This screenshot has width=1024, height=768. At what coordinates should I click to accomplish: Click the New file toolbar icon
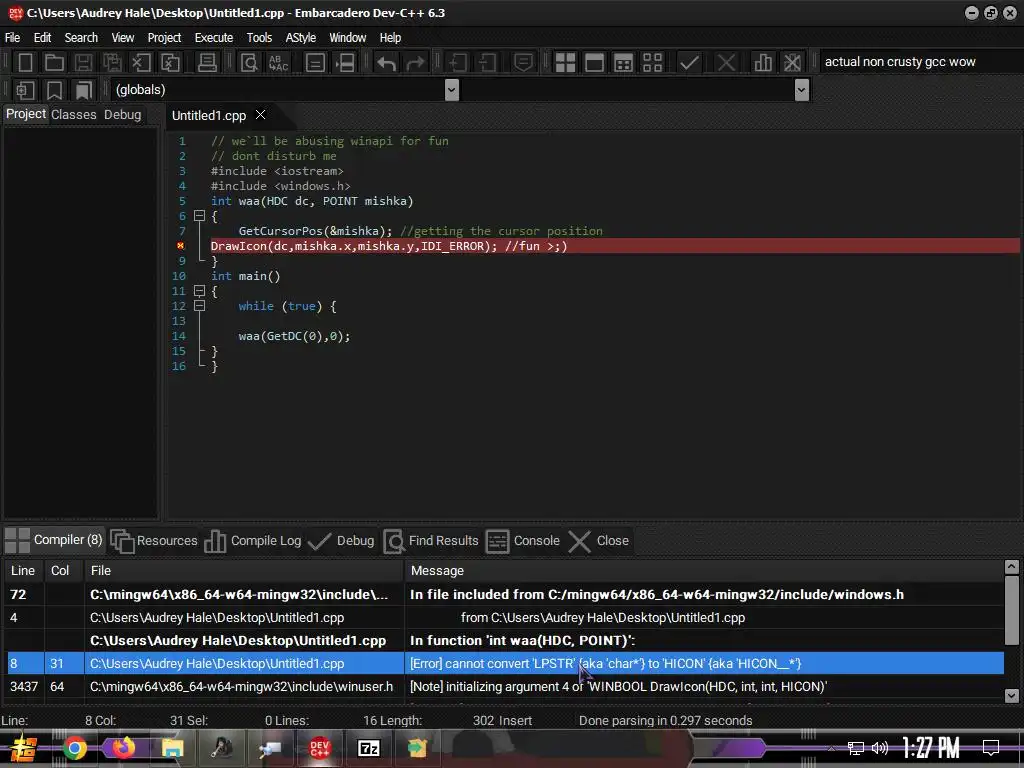point(25,63)
